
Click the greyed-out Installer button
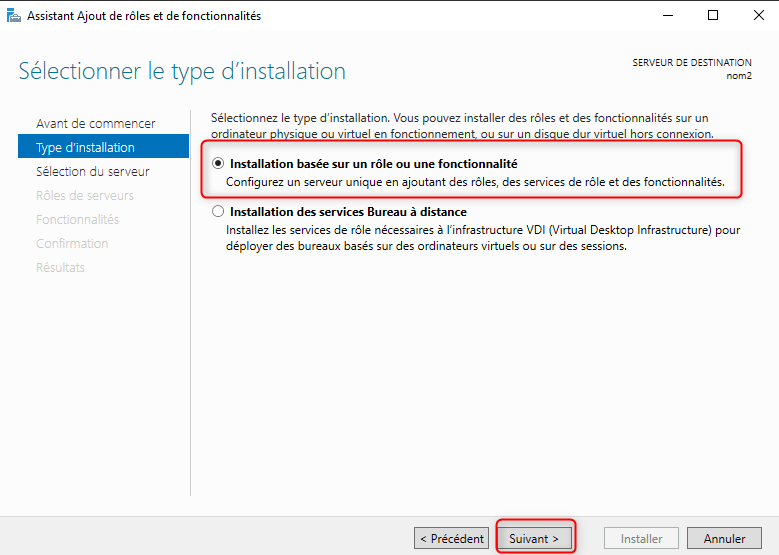(x=641, y=539)
